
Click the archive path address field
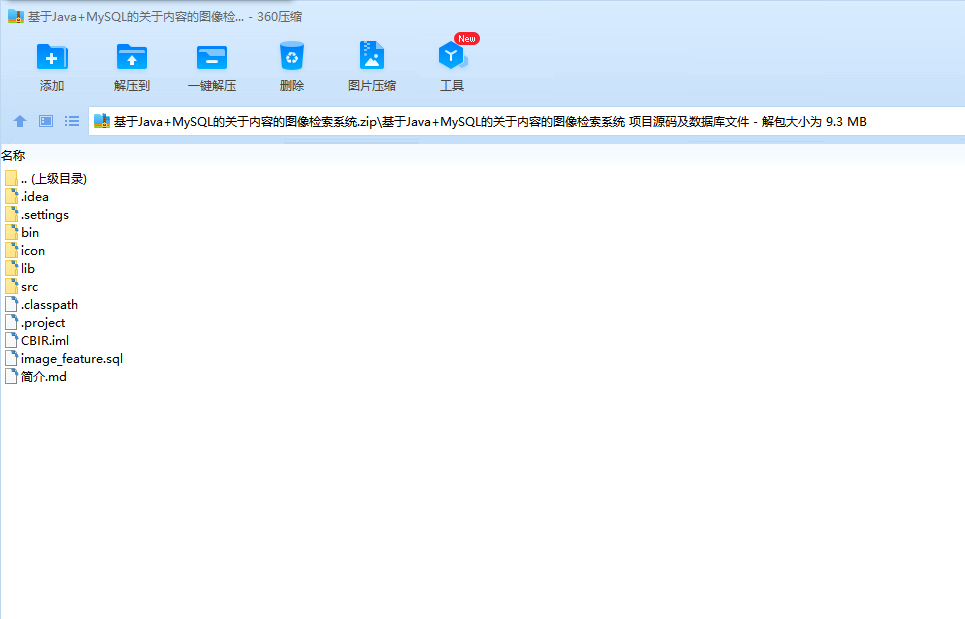pos(527,122)
